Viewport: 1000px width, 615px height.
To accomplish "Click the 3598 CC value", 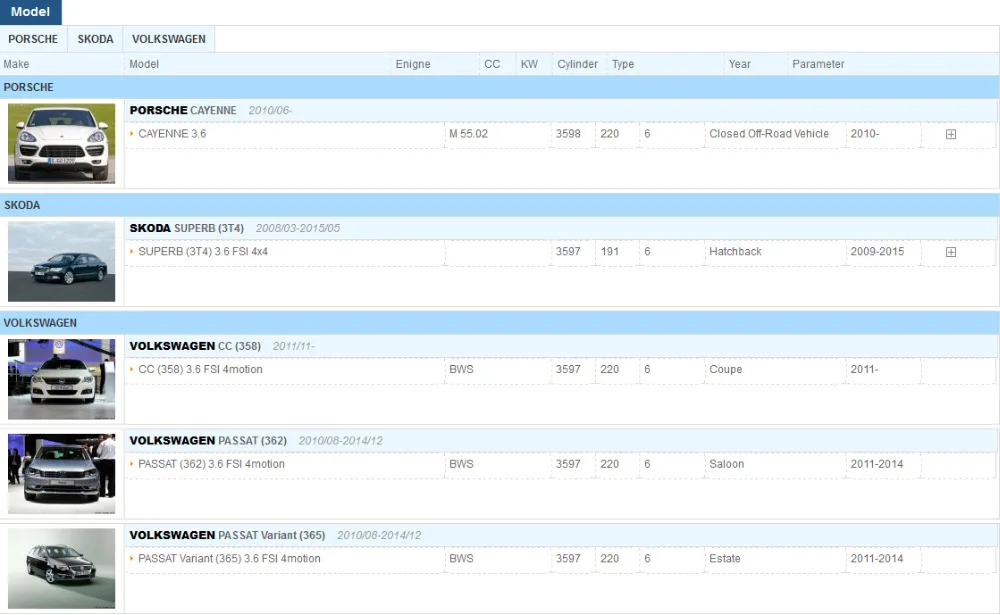I will tap(568, 134).
